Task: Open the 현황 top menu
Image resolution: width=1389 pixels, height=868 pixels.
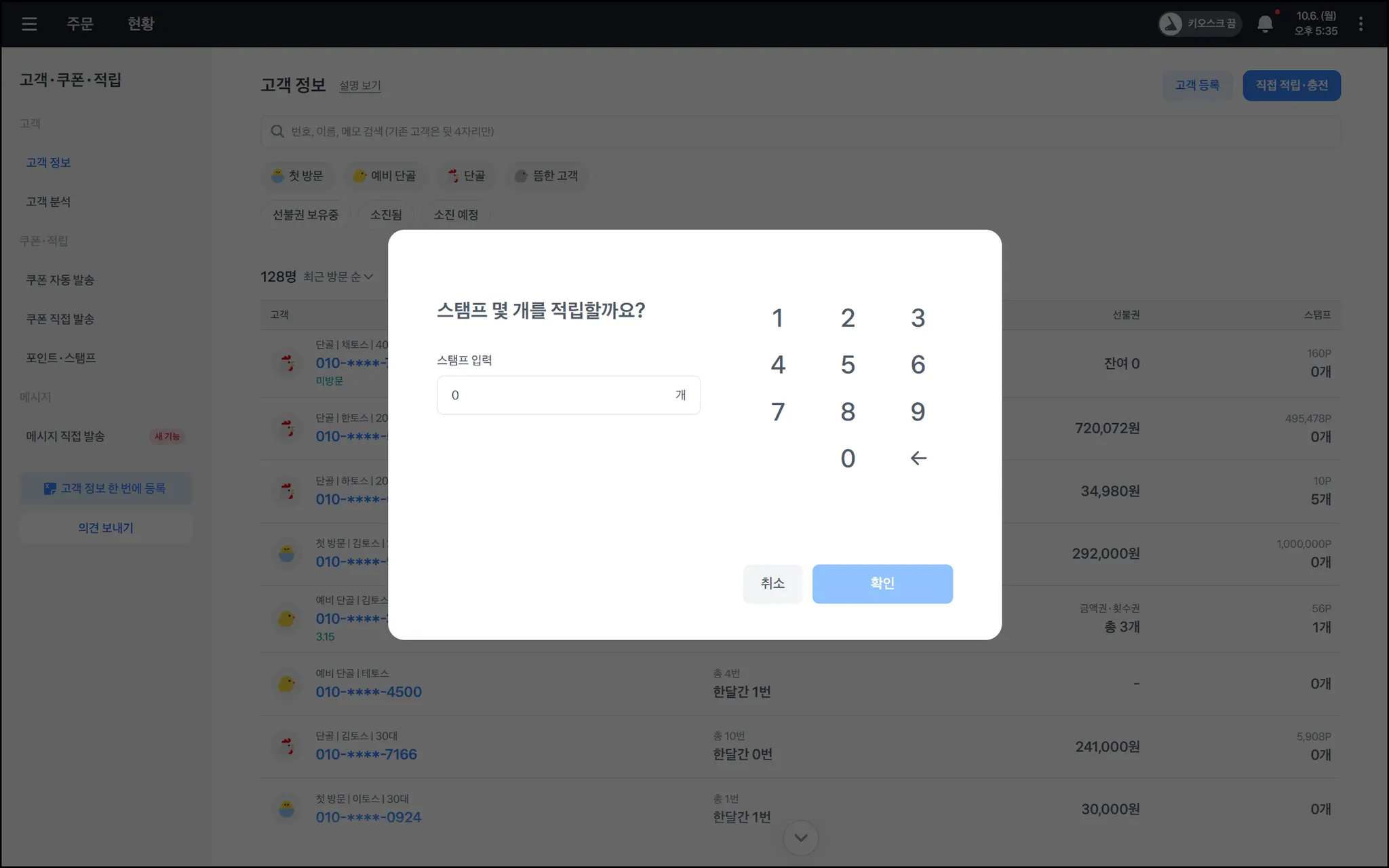Action: pos(141,24)
